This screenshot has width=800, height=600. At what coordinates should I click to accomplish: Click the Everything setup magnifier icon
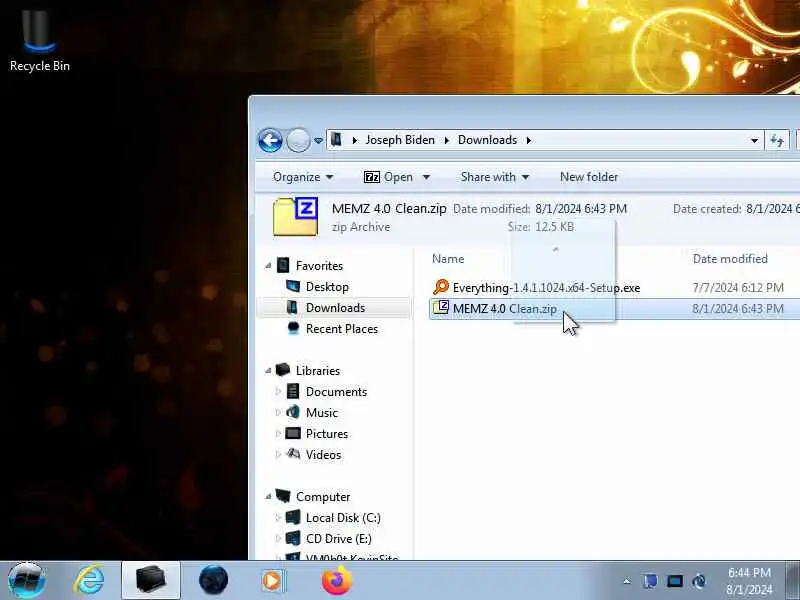(440, 287)
